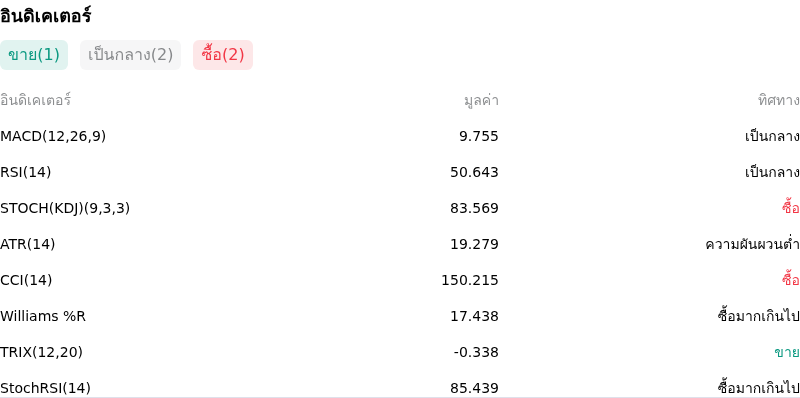800x398 pixels.
Task: Click ATR ความผันผวนต่ำ direction label
Action: pyautogui.click(x=753, y=244)
